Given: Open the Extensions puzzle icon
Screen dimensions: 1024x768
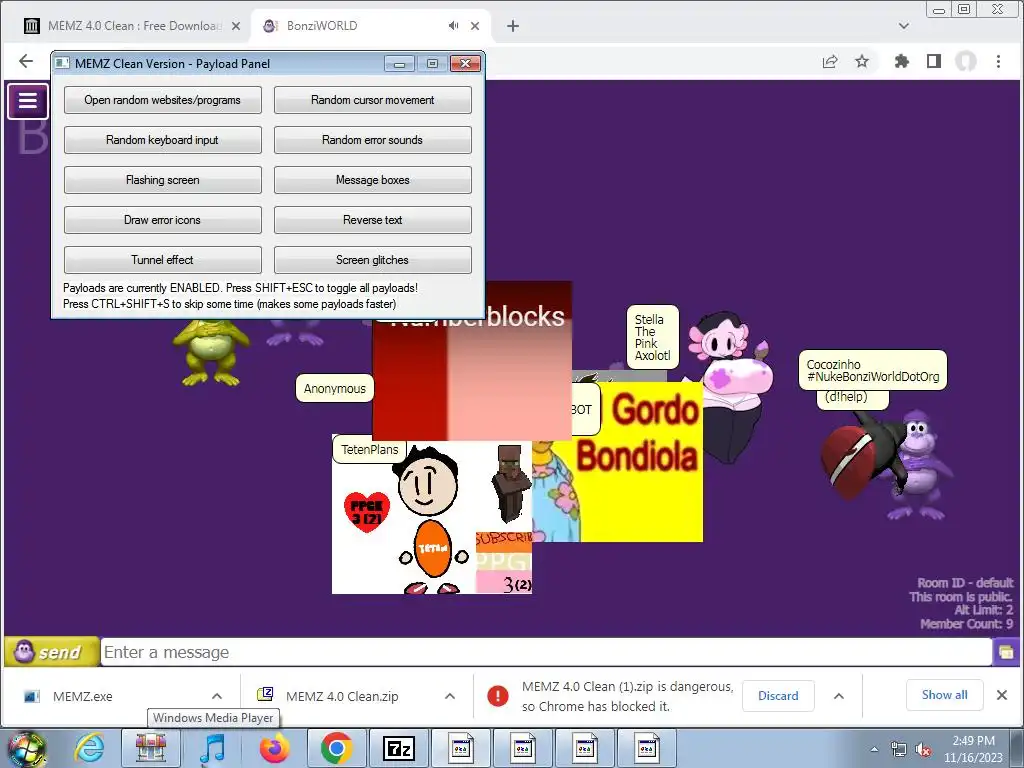Looking at the screenshot, I should [902, 61].
